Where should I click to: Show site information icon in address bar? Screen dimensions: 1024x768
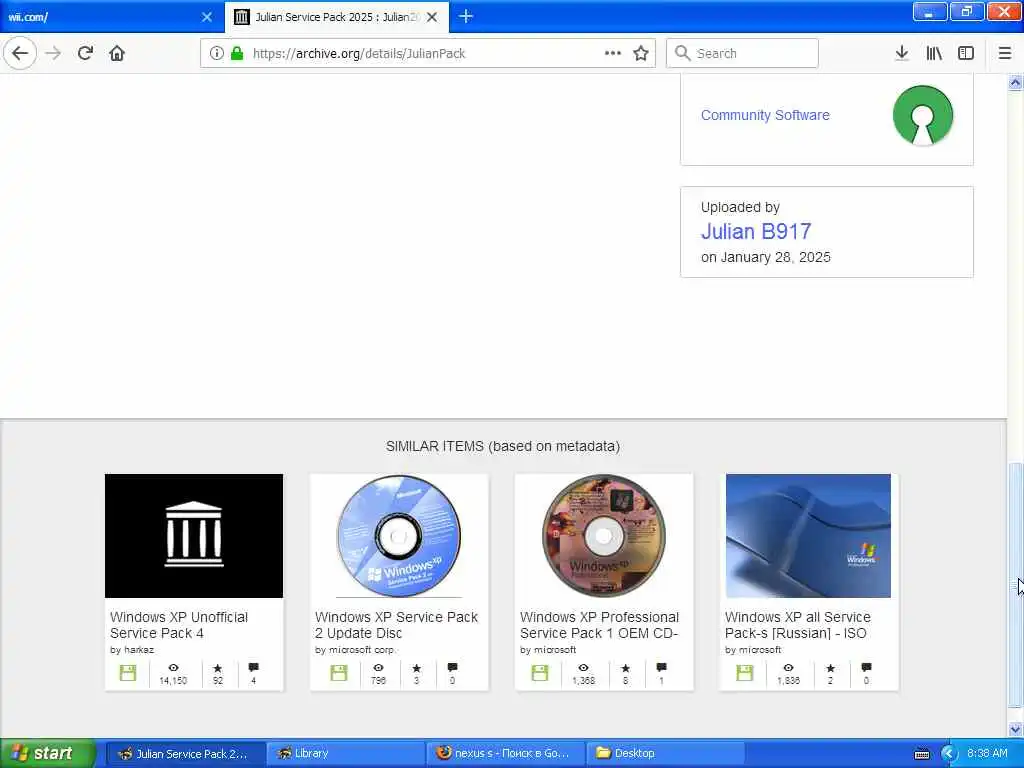click(x=216, y=54)
